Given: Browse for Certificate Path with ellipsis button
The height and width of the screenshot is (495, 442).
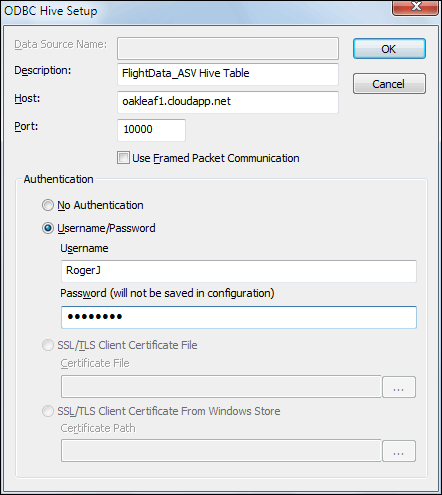Looking at the screenshot, I should 399,451.
